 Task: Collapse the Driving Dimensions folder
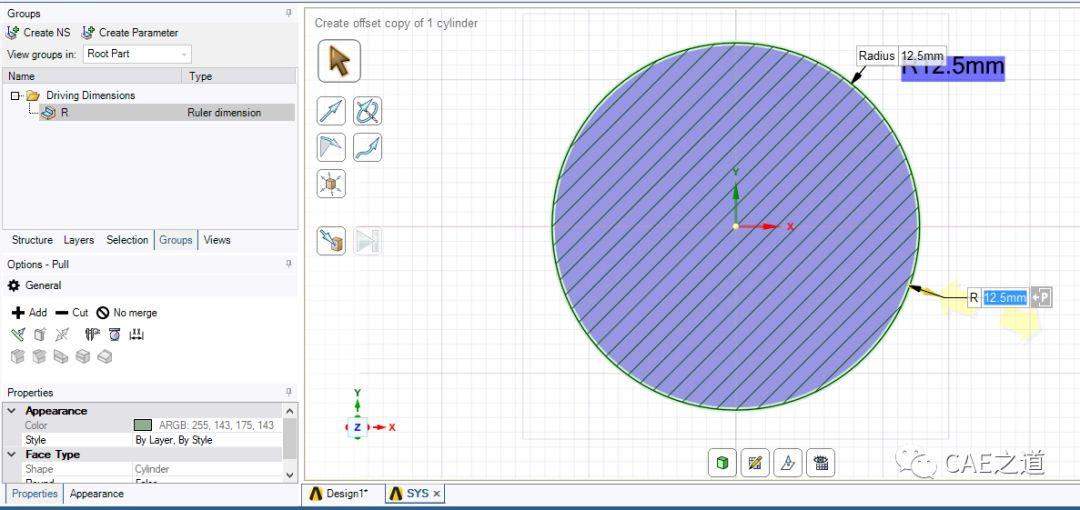[x=15, y=96]
